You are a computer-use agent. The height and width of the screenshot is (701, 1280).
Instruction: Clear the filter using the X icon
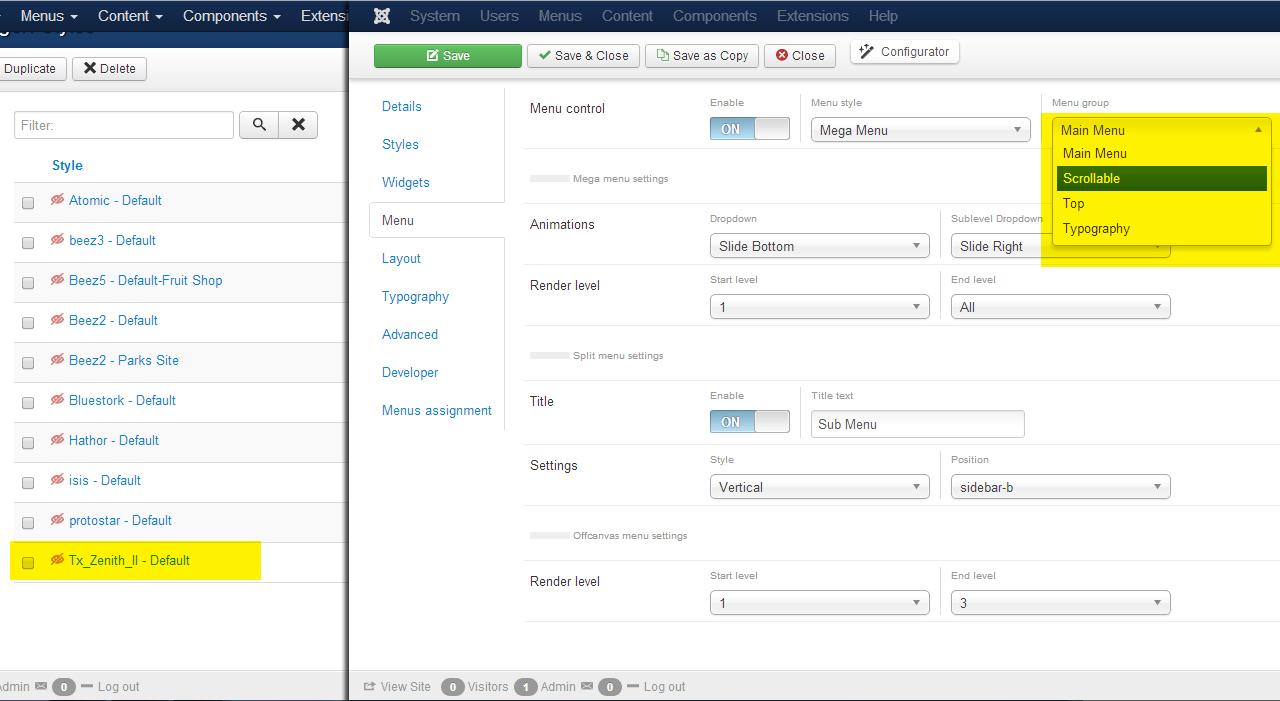coord(296,124)
